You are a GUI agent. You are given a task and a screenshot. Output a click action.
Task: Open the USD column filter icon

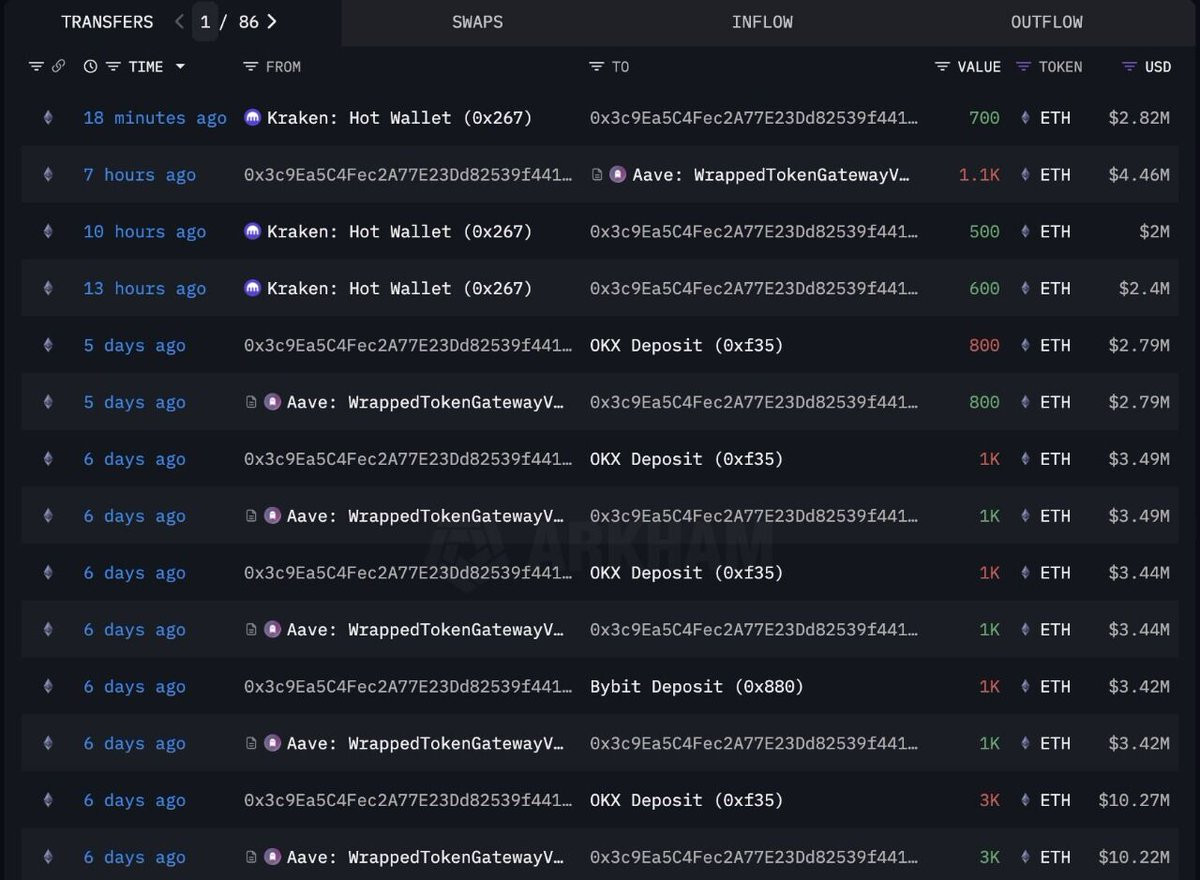(1130, 67)
